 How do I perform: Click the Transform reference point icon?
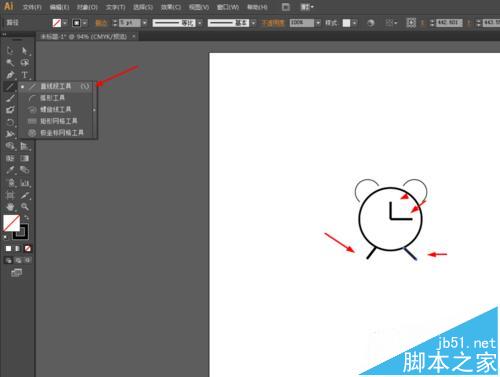tap(411, 23)
